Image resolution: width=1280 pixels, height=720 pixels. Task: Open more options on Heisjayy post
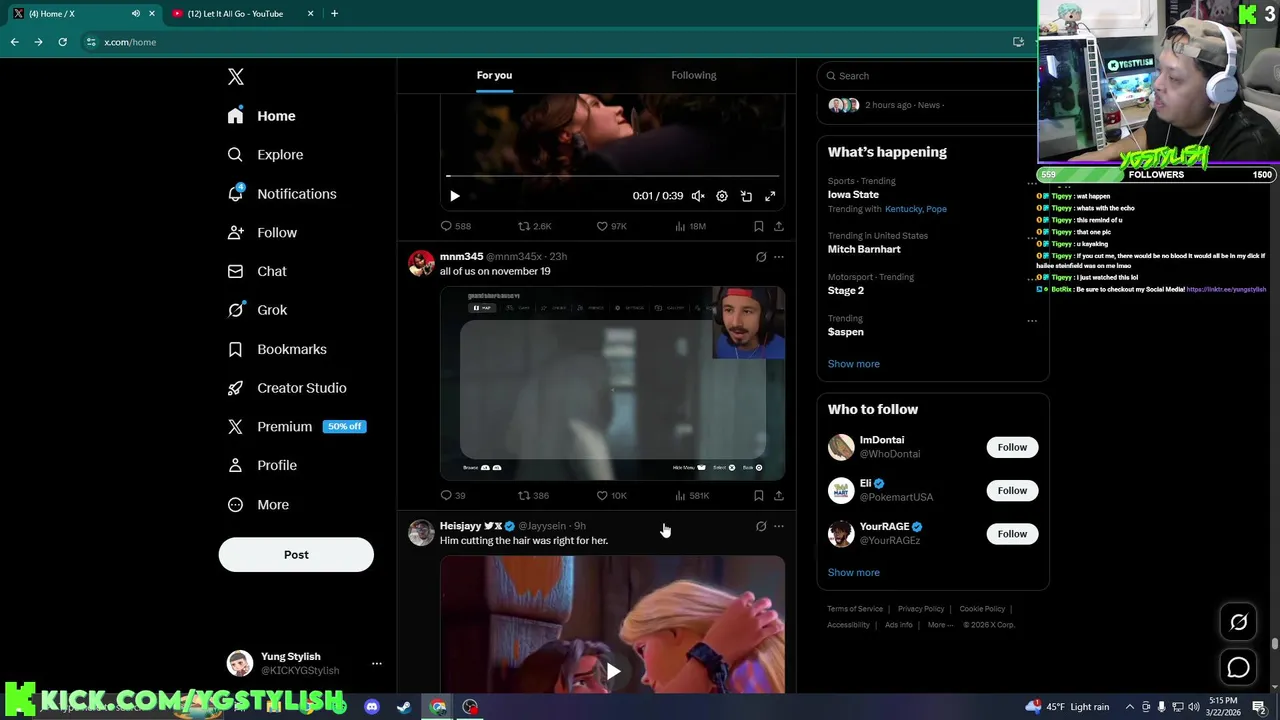[x=779, y=526]
